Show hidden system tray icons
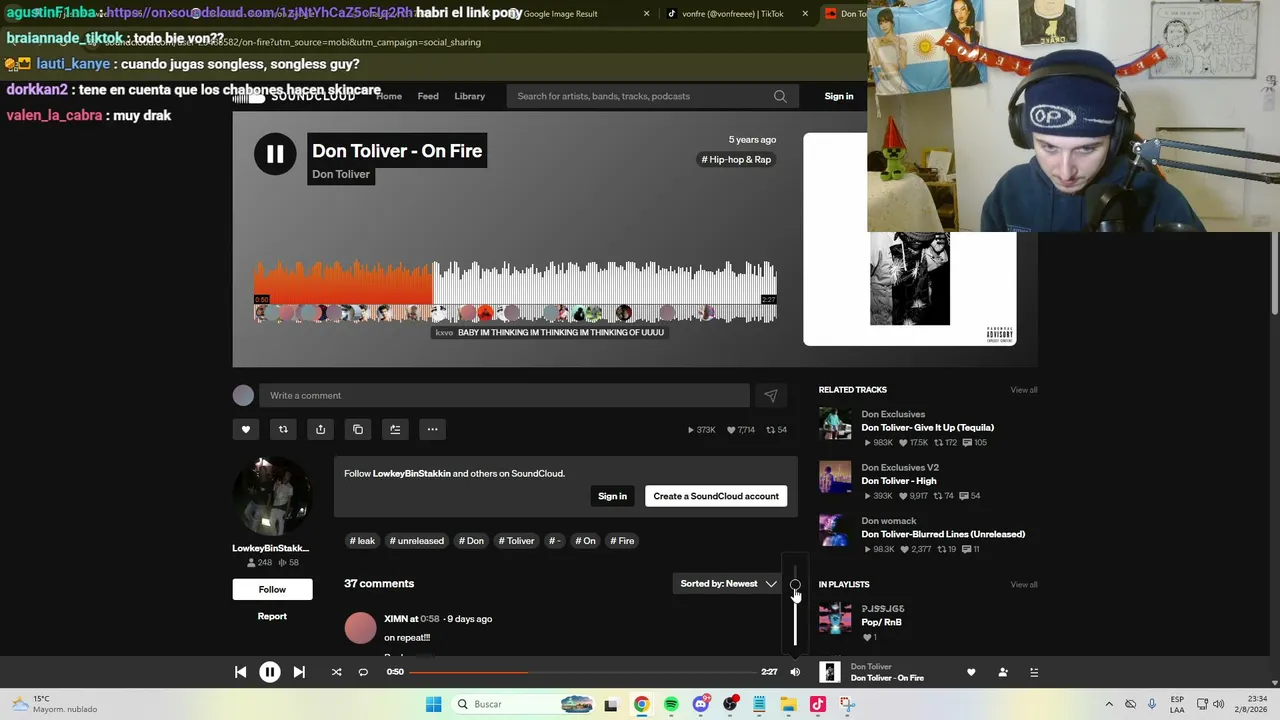Image resolution: width=1280 pixels, height=720 pixels. [1109, 704]
